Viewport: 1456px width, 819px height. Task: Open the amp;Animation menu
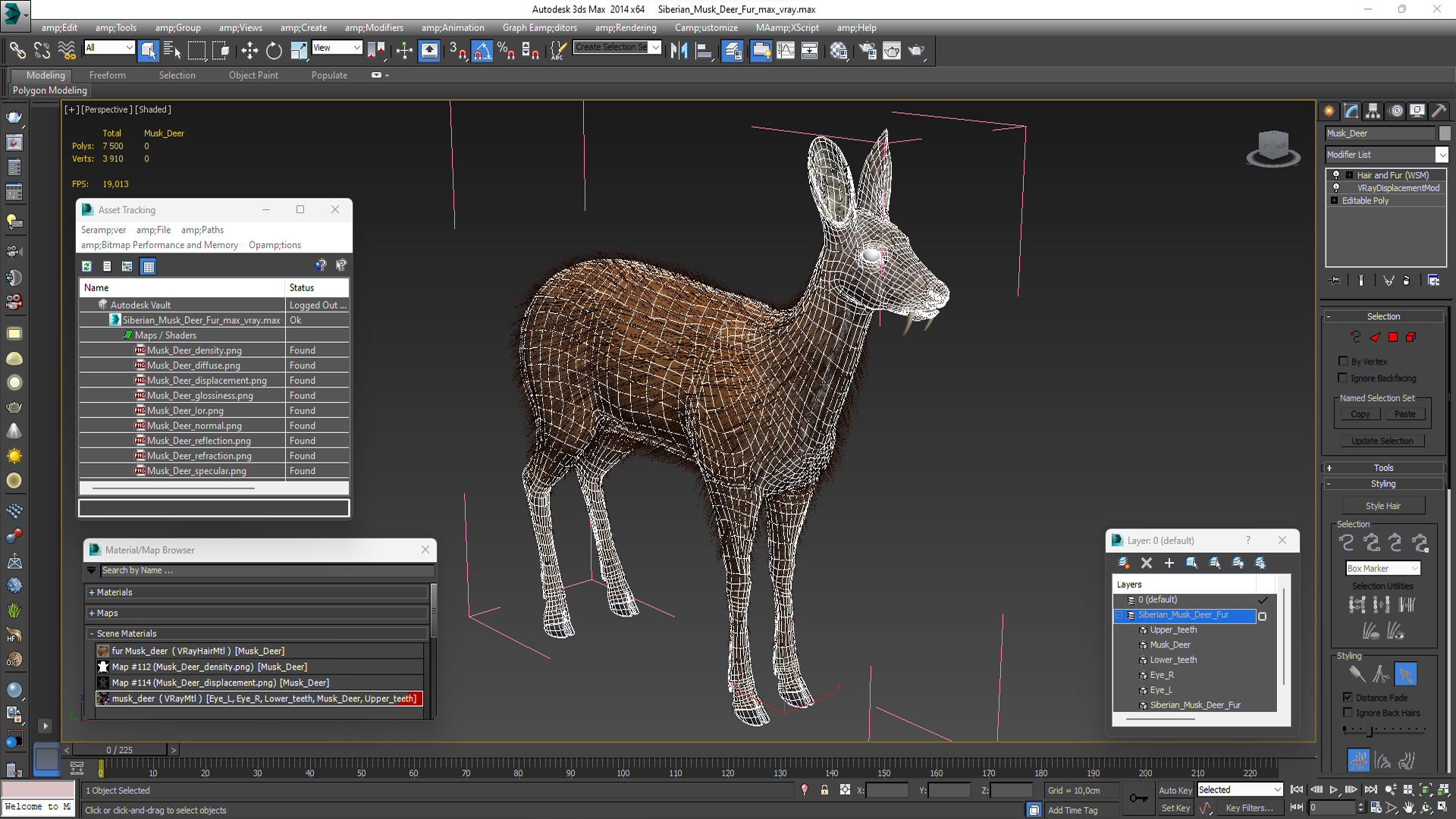453,27
